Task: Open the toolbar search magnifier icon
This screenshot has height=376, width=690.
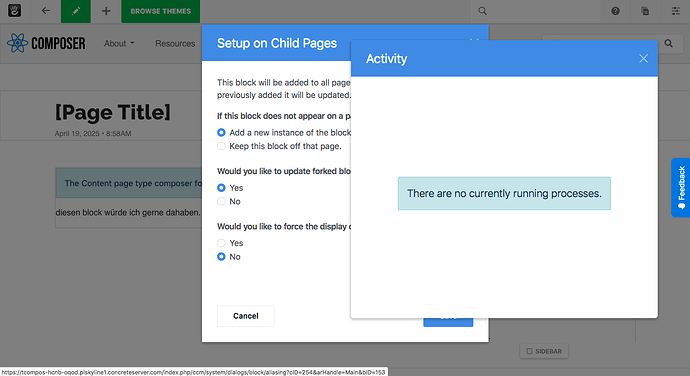Action: (x=483, y=11)
